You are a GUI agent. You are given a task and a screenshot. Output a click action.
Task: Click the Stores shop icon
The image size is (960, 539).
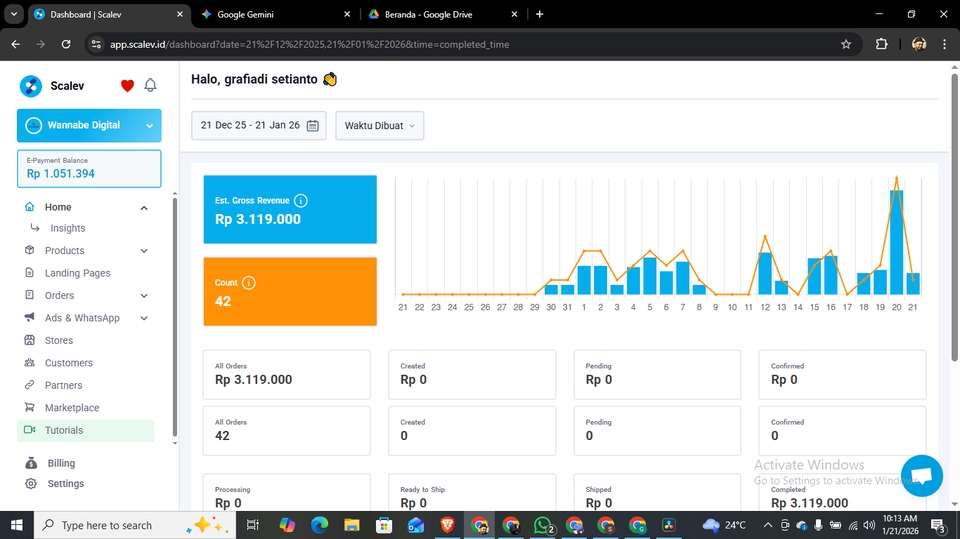click(x=29, y=340)
